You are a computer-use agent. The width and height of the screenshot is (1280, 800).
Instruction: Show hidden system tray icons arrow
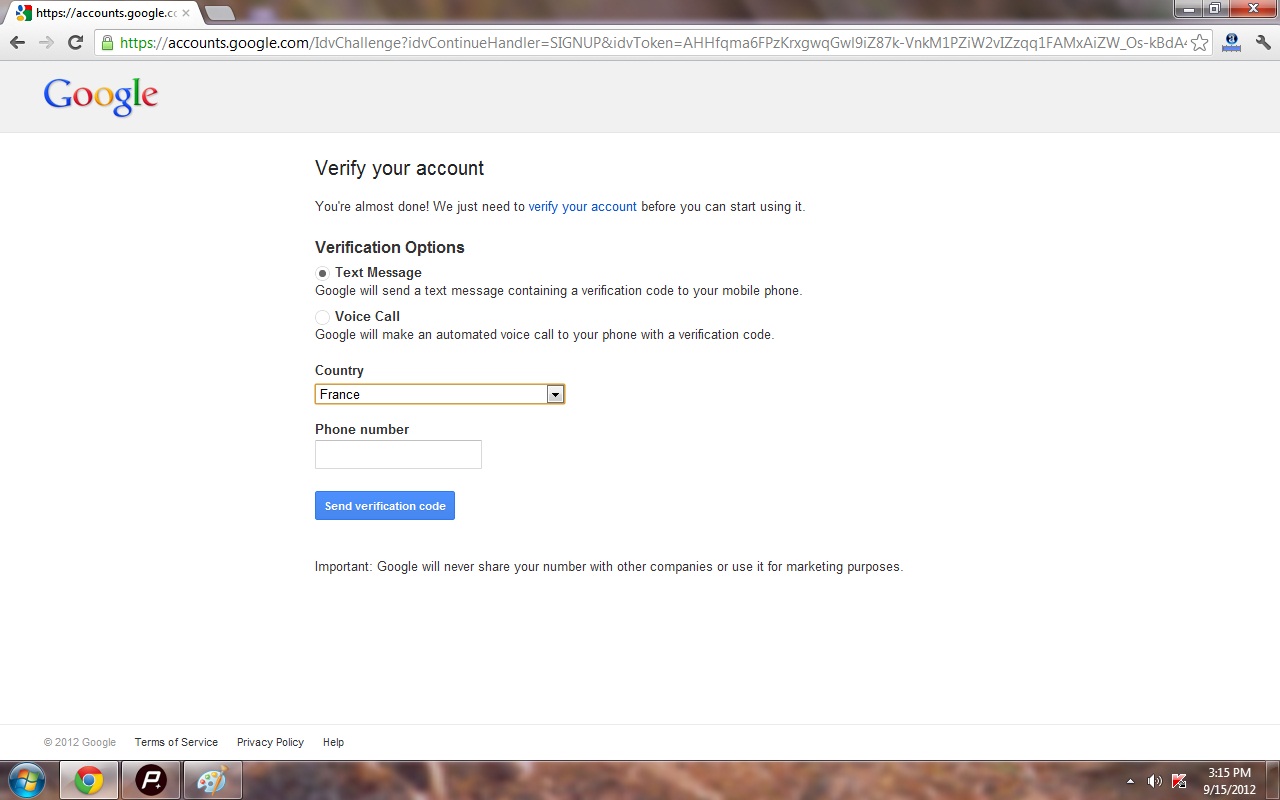(1131, 781)
